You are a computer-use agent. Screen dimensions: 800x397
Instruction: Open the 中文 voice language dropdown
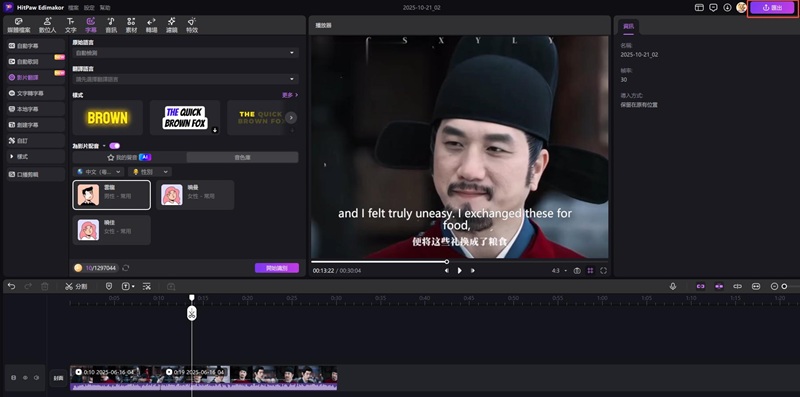(99, 172)
